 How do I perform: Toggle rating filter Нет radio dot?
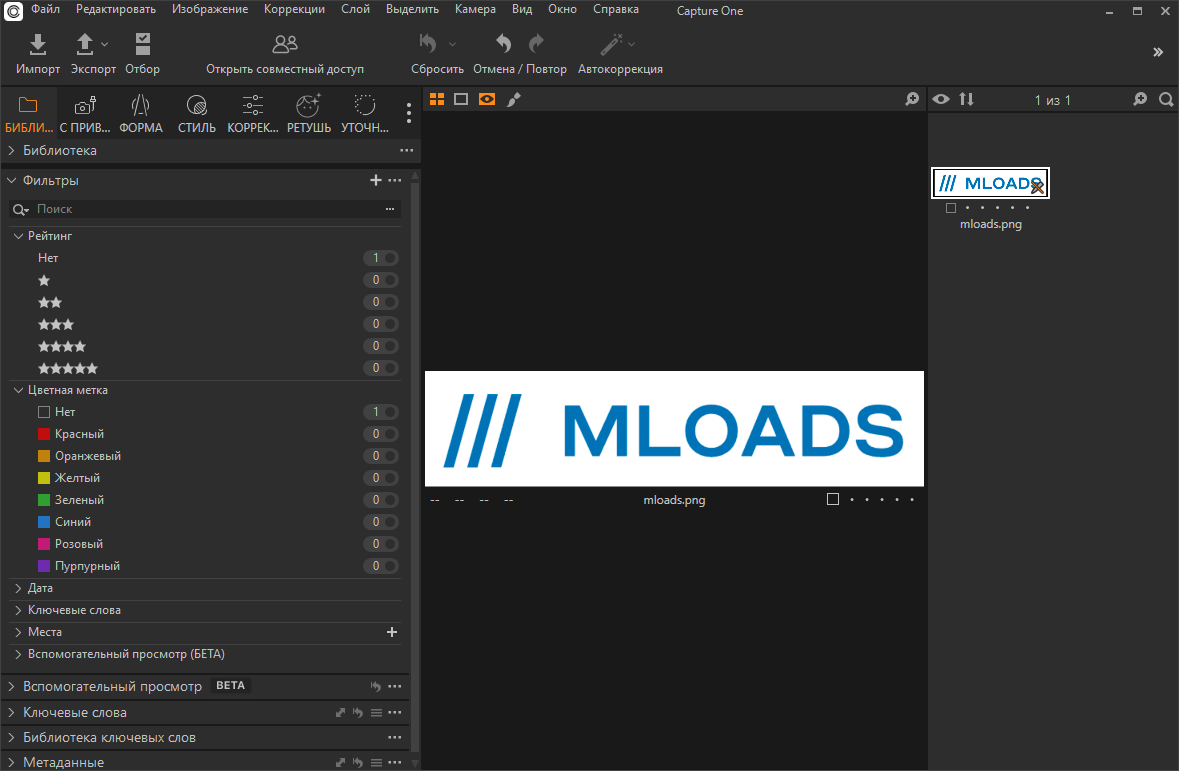390,258
